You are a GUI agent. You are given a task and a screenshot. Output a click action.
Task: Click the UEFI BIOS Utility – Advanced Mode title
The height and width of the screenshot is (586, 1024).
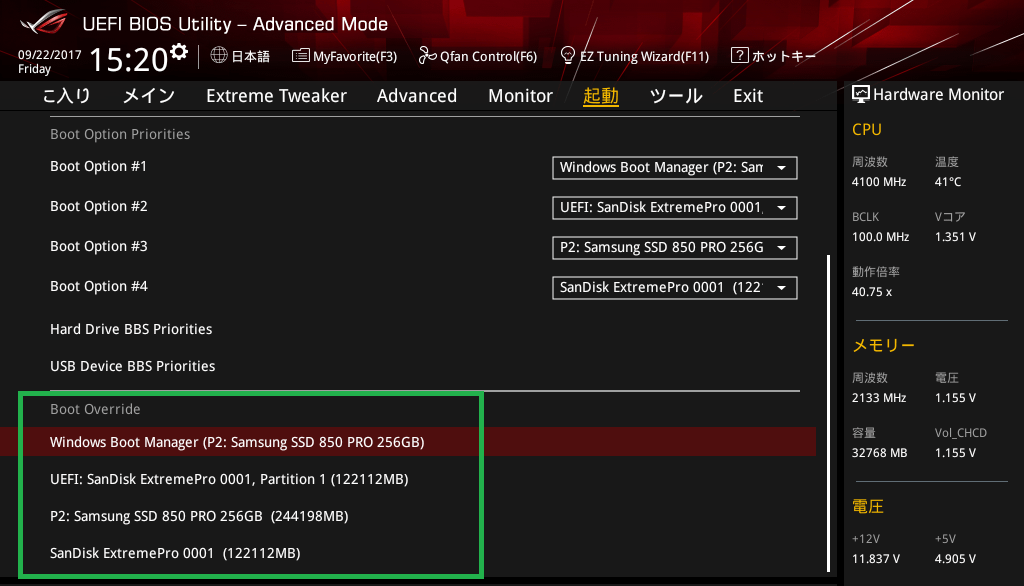pos(235,24)
